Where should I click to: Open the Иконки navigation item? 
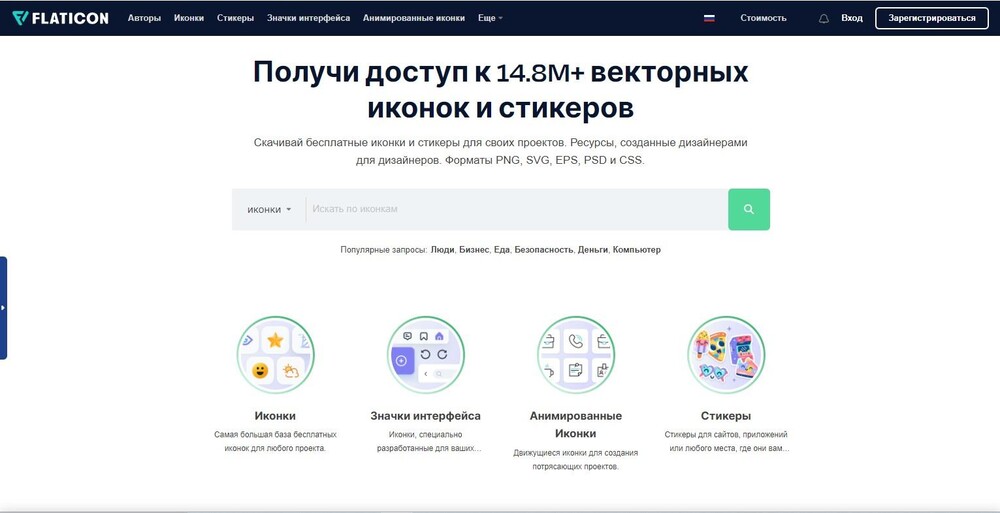pos(189,18)
